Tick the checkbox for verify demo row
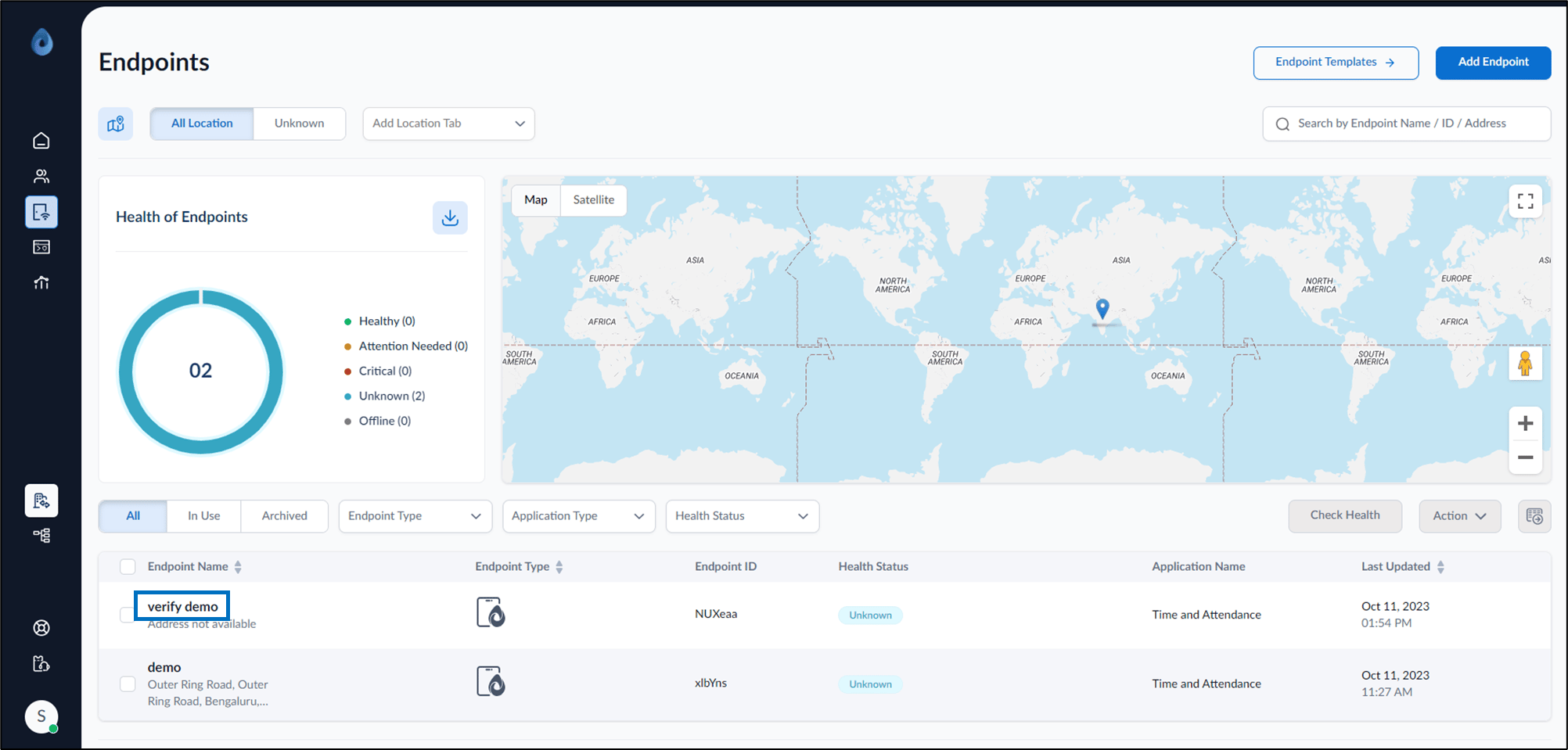 [x=127, y=615]
